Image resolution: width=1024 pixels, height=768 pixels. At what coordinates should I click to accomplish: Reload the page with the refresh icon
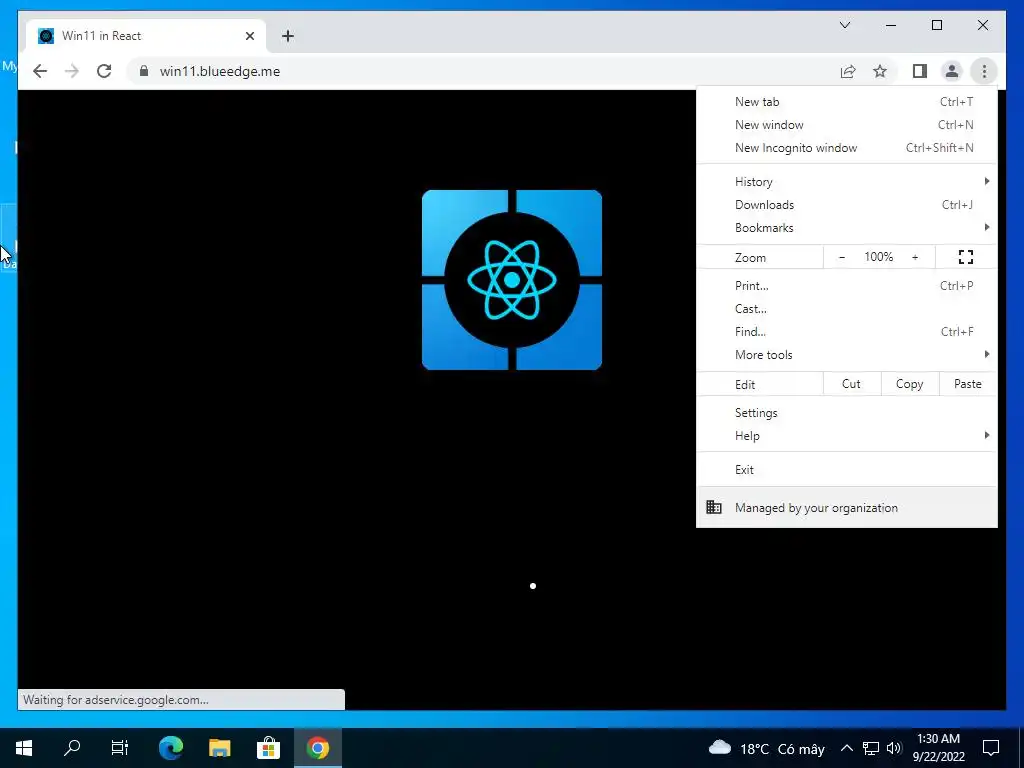(x=104, y=71)
